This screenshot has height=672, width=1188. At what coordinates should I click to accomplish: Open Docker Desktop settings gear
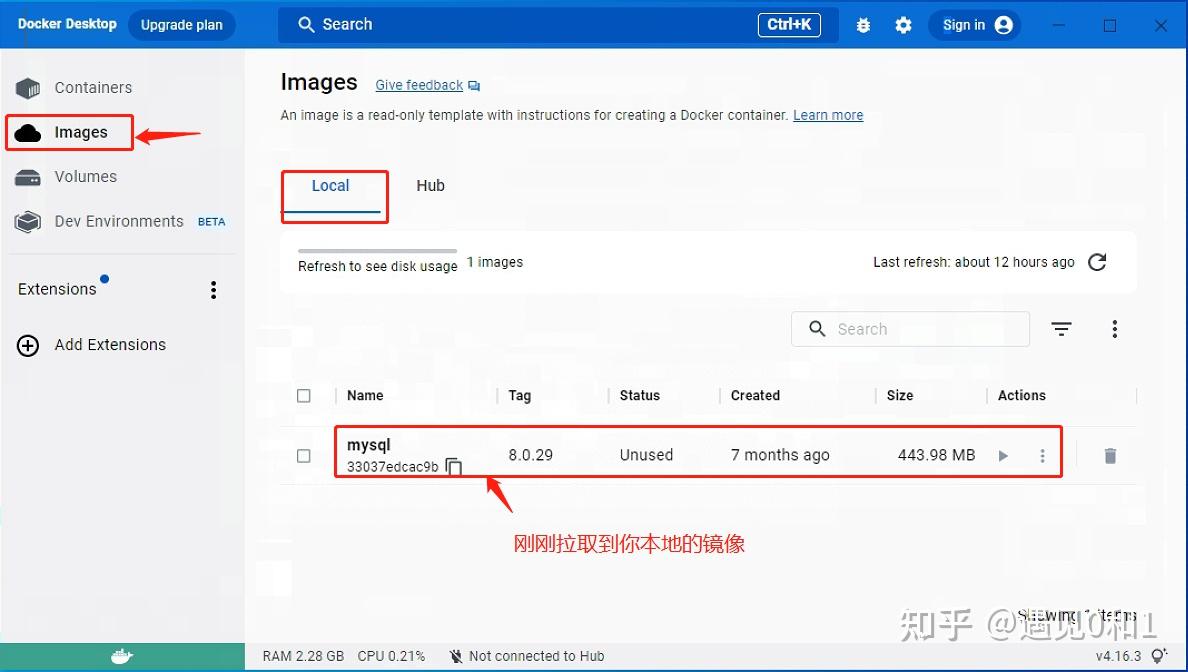(x=903, y=25)
